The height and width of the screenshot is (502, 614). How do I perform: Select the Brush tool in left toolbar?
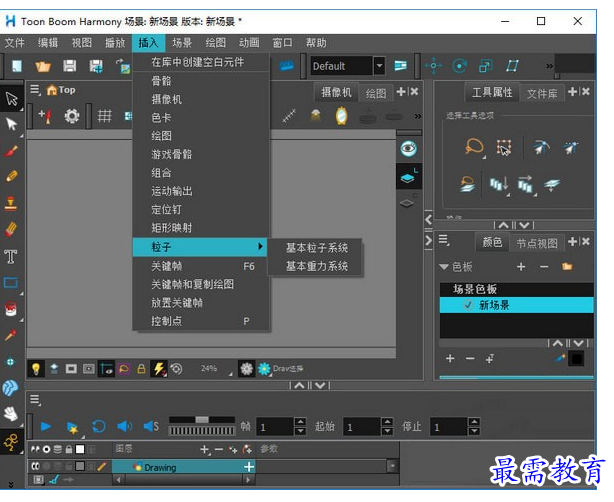(x=11, y=151)
